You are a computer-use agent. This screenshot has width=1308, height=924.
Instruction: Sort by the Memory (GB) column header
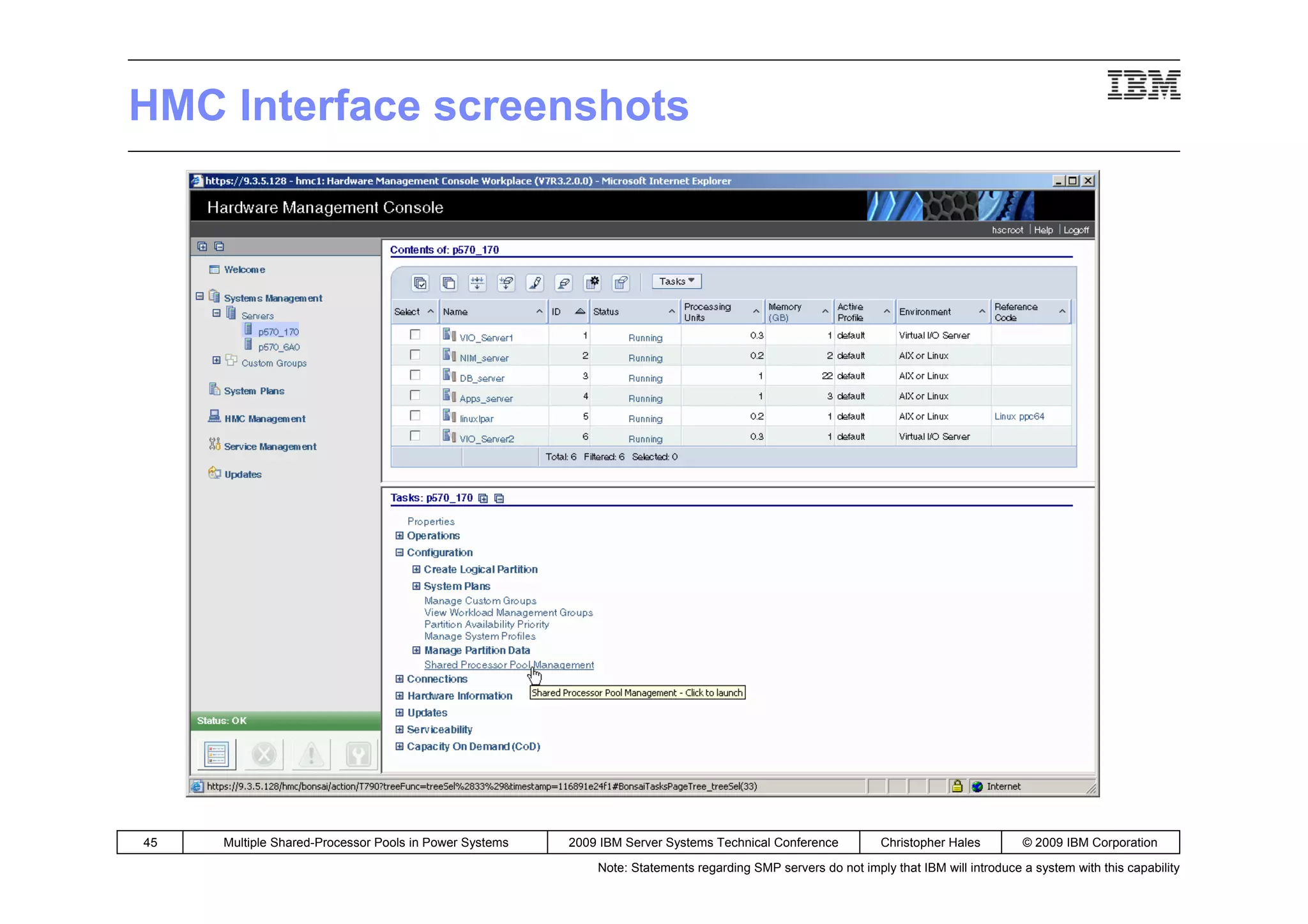[x=799, y=312]
